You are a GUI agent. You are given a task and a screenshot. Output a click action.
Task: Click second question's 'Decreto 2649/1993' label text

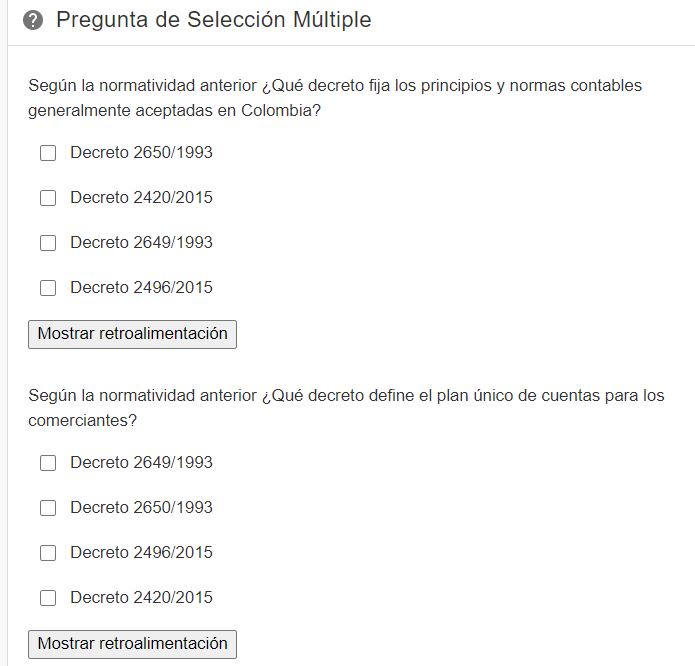pos(141,463)
